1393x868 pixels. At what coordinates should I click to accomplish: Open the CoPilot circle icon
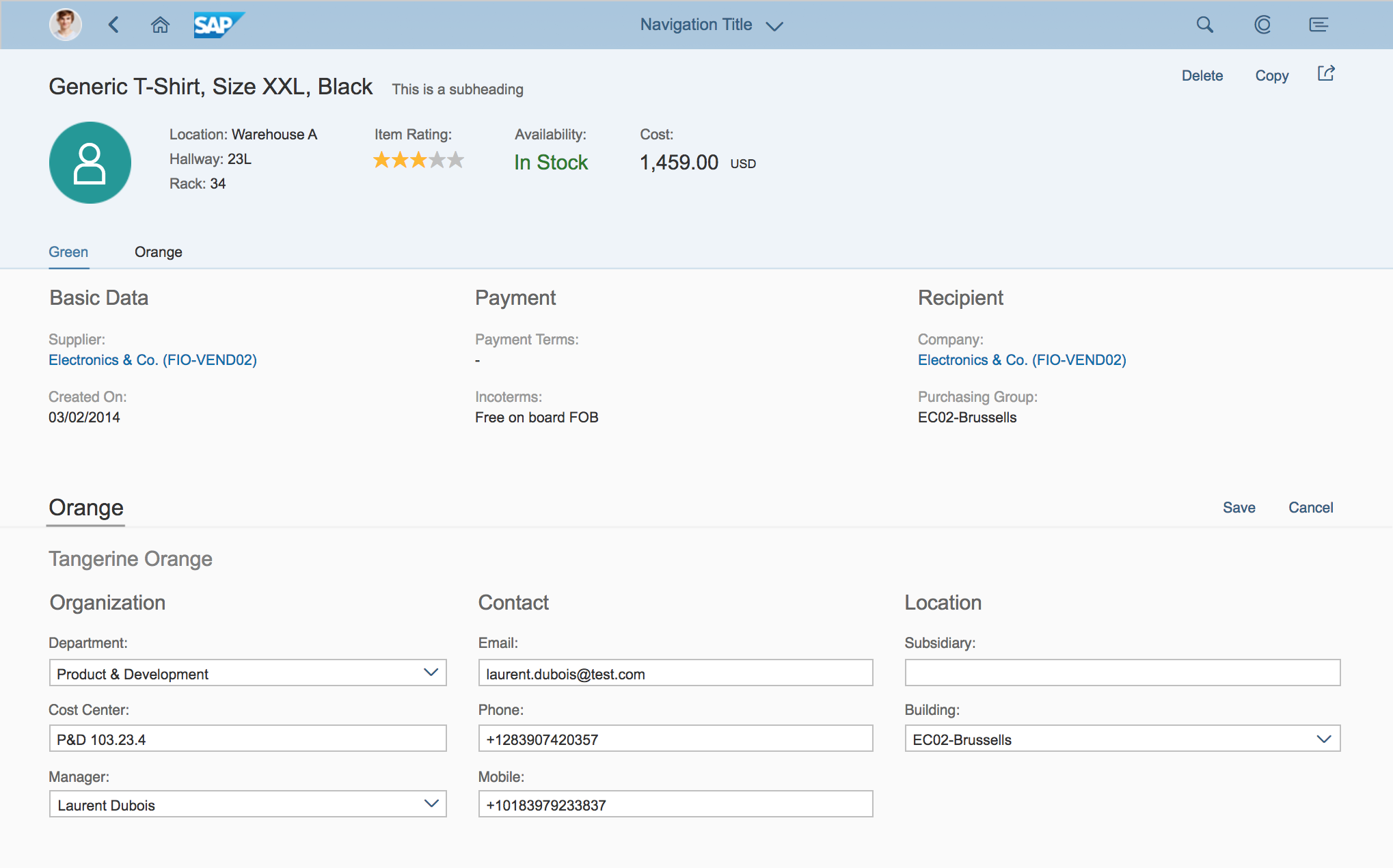tap(1262, 25)
